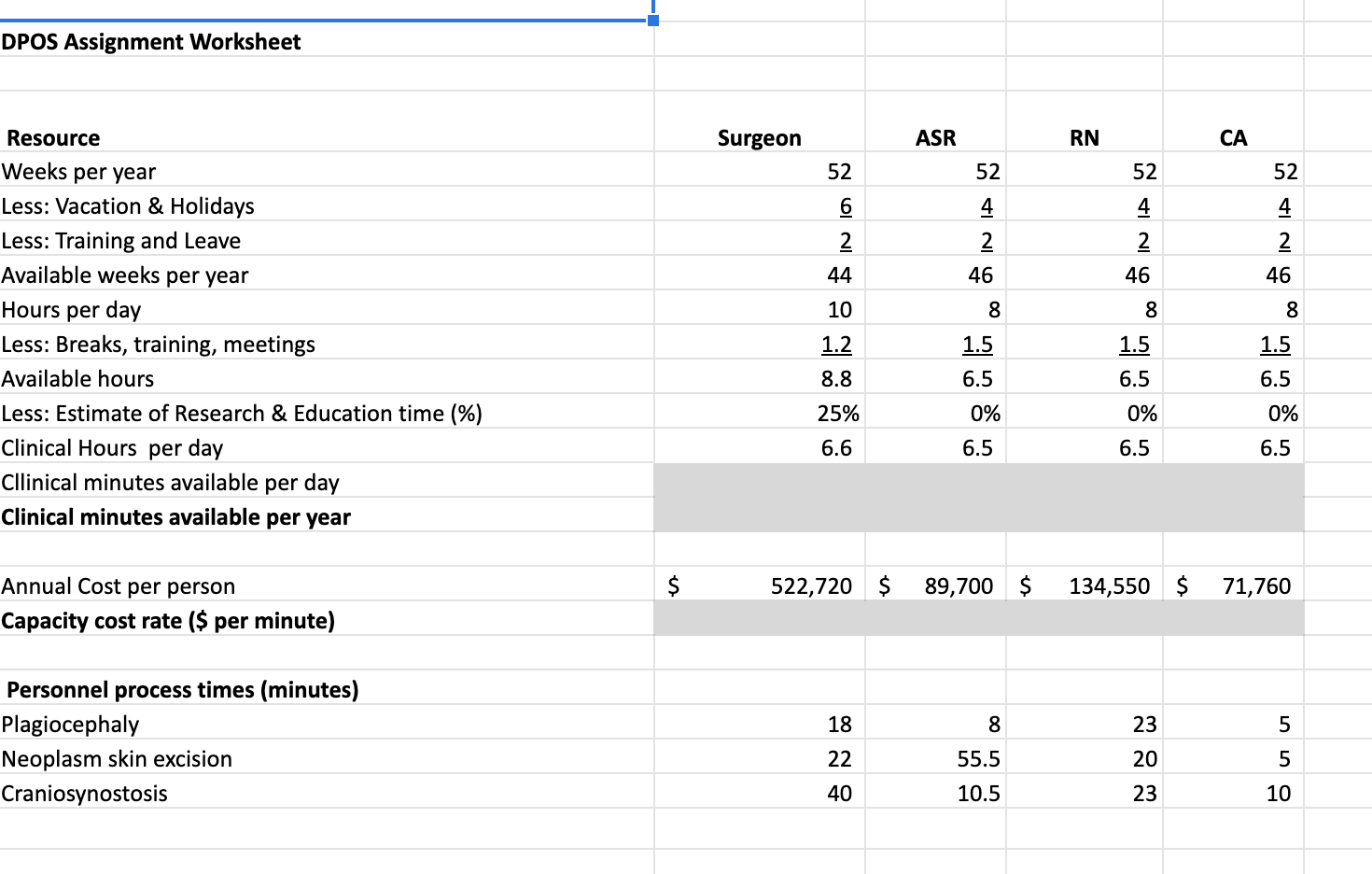This screenshot has width=1372, height=874.
Task: Select the CA annual cost cell showing 71,760
Action: point(1232,585)
